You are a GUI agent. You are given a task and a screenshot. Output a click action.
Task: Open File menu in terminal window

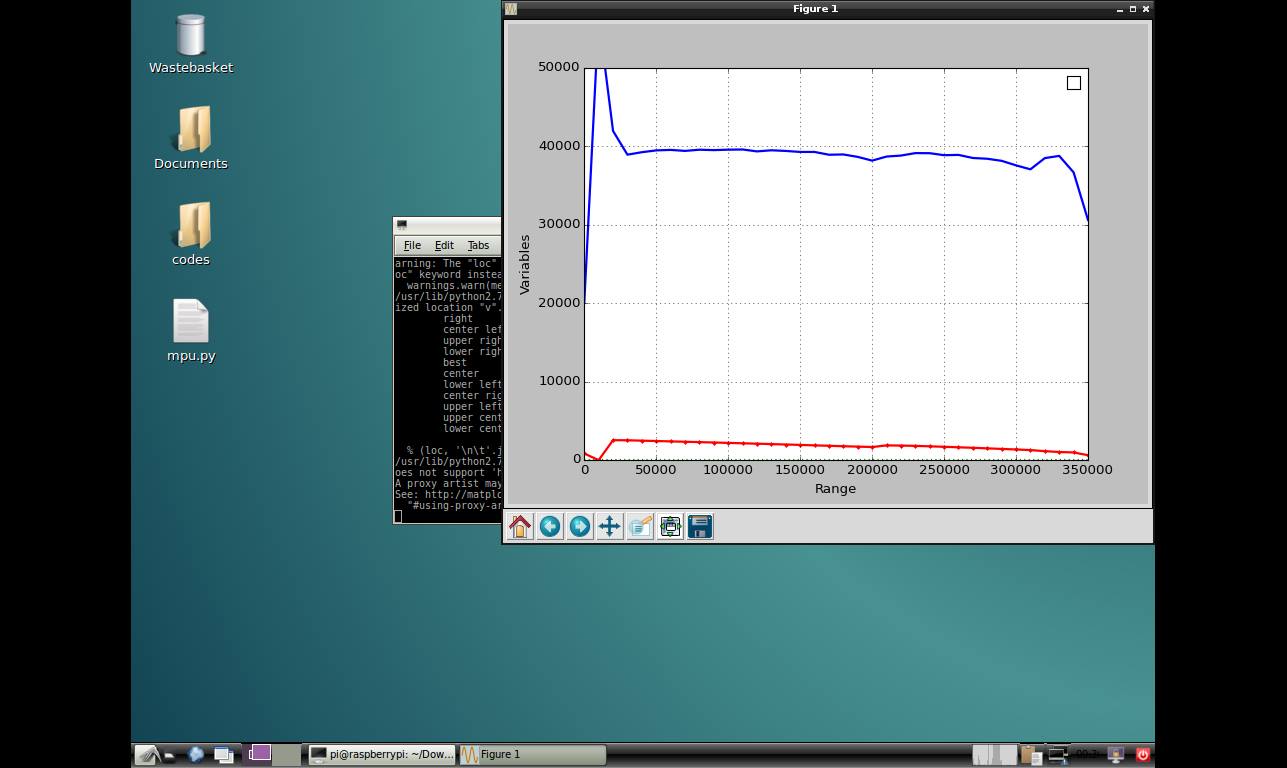click(412, 245)
